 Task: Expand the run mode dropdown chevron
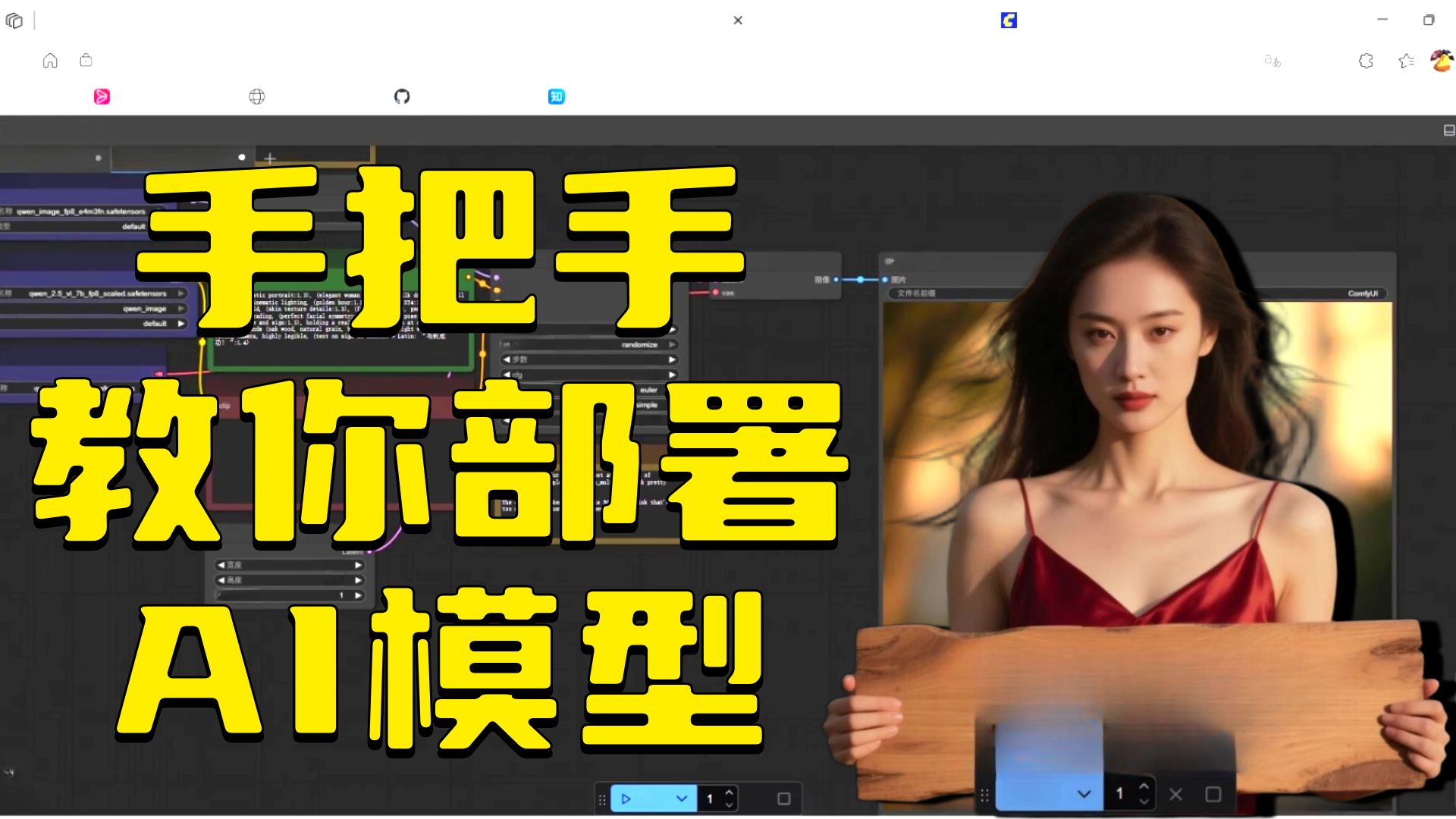[682, 799]
